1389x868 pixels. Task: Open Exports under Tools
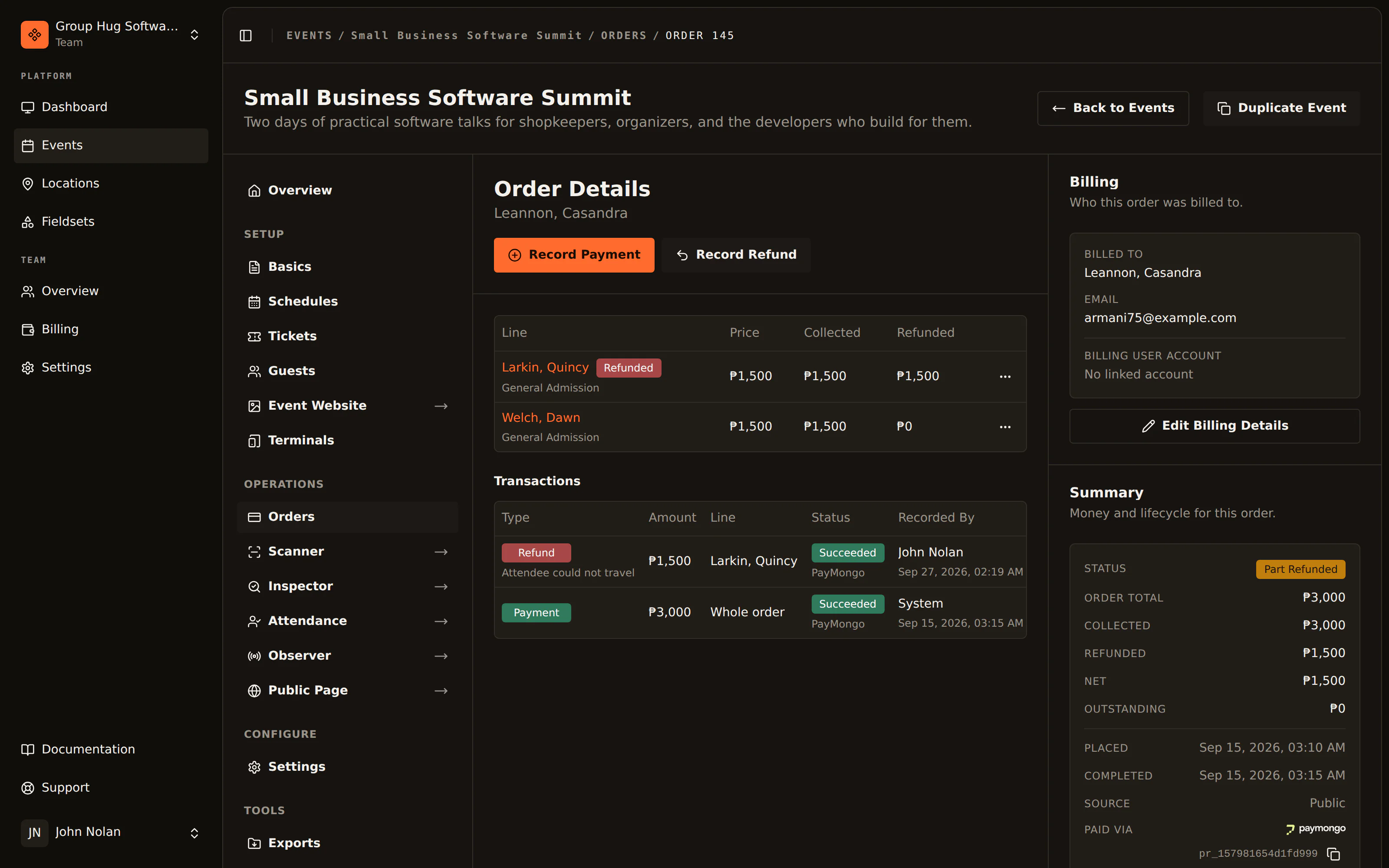click(347, 843)
